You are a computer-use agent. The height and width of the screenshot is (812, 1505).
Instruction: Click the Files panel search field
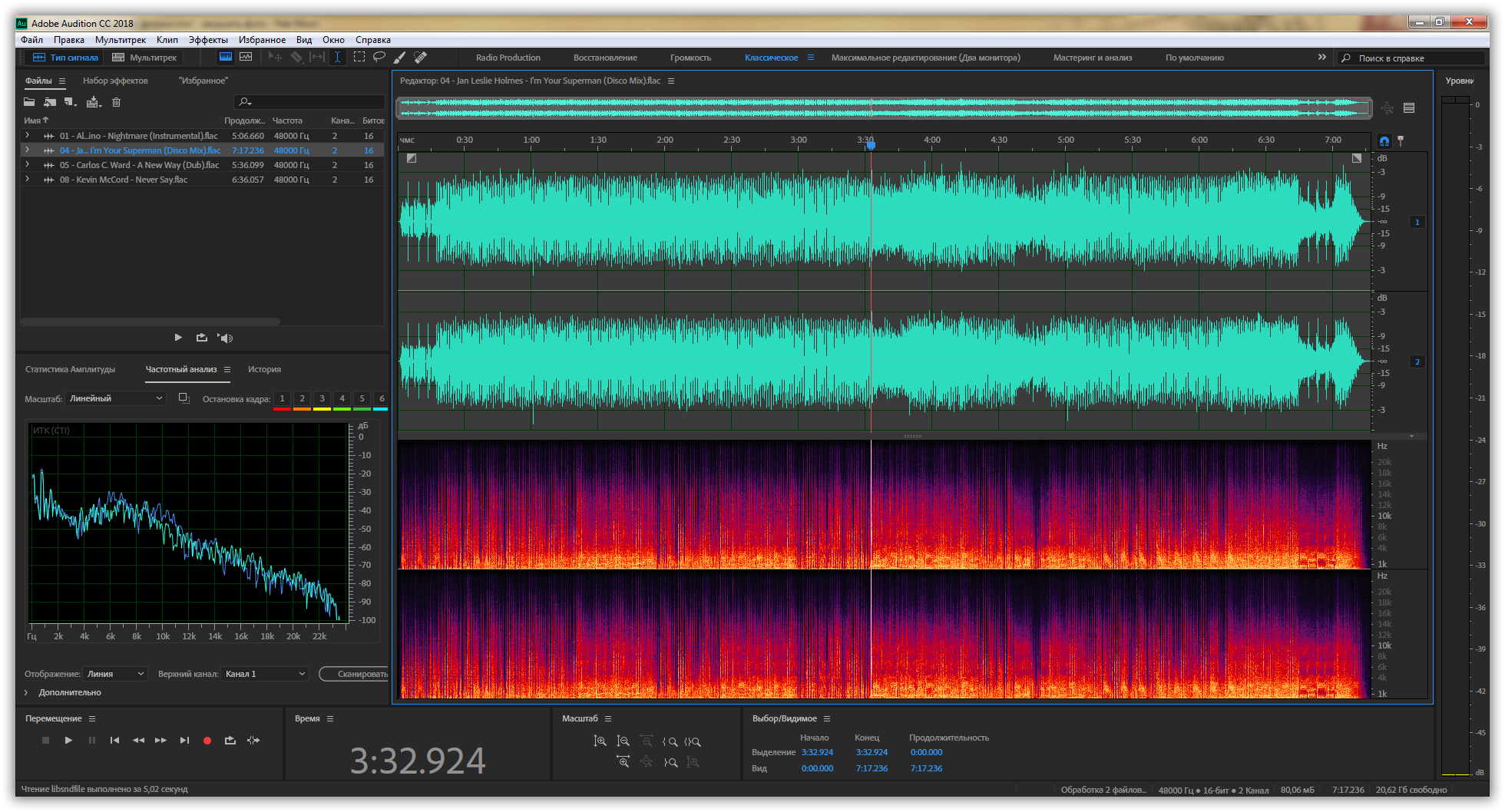click(x=309, y=102)
